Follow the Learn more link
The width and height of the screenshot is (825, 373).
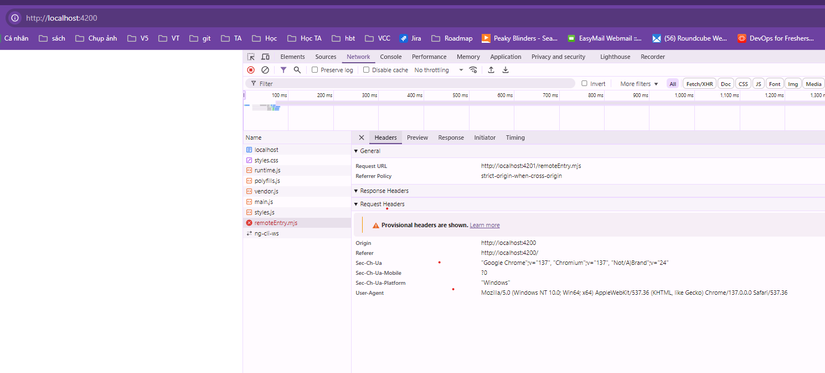(x=485, y=225)
